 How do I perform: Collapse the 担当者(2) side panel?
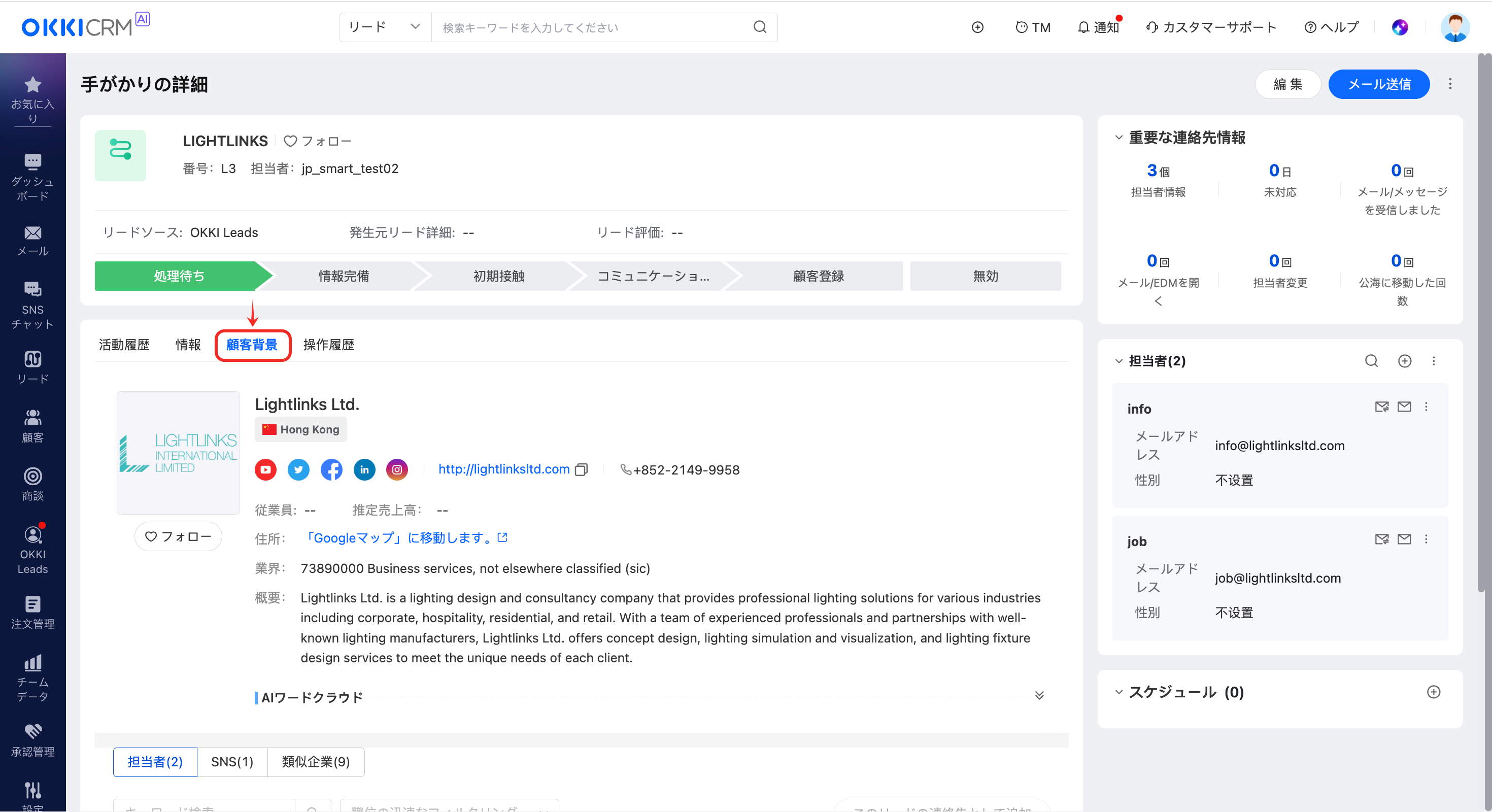(1118, 361)
